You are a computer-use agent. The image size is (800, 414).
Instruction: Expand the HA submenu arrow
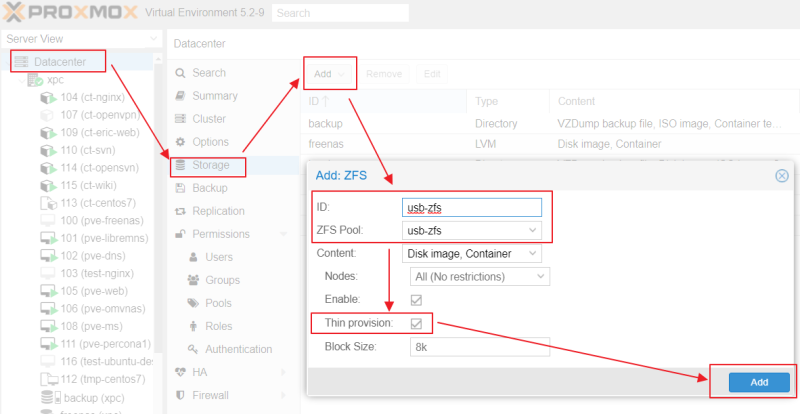coord(284,372)
